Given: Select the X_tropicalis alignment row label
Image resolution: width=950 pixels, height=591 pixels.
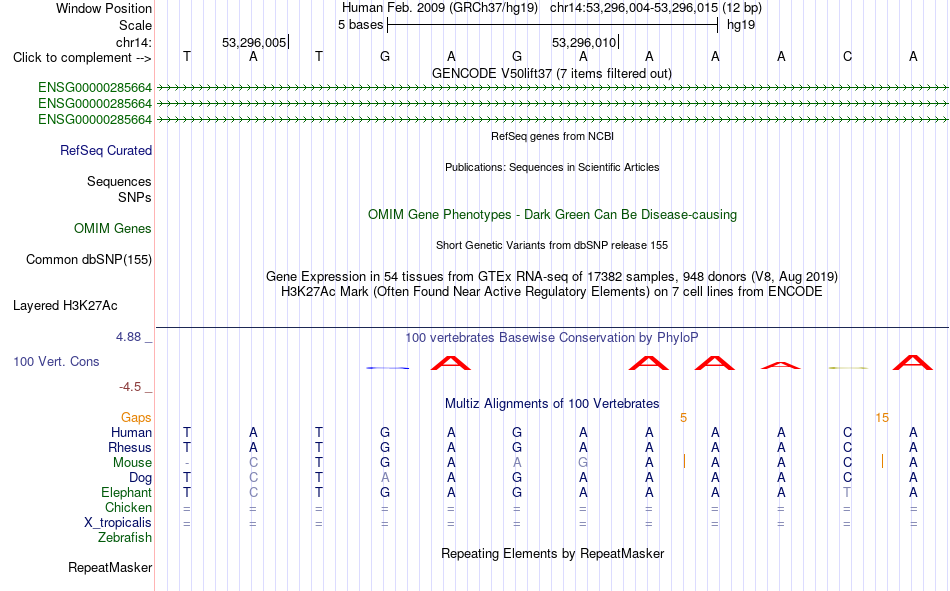Looking at the screenshot, I should click(x=118, y=523).
